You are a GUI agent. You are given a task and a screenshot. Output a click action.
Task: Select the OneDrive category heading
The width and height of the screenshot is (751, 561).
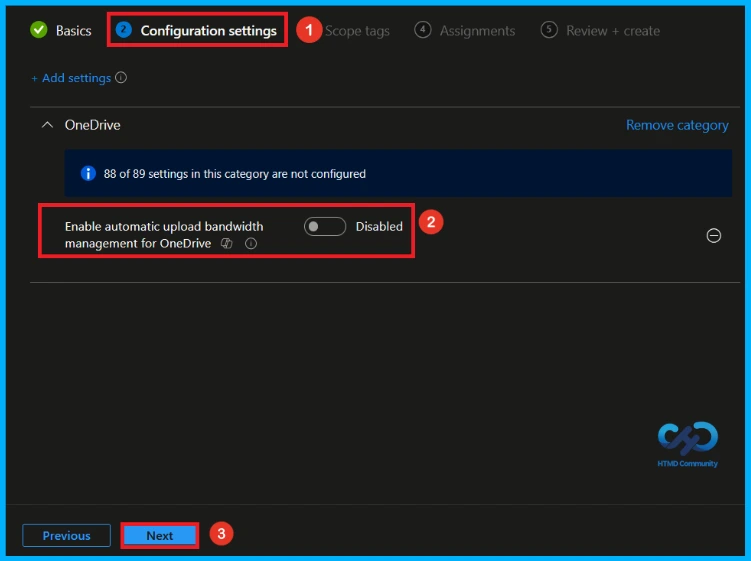[92, 125]
